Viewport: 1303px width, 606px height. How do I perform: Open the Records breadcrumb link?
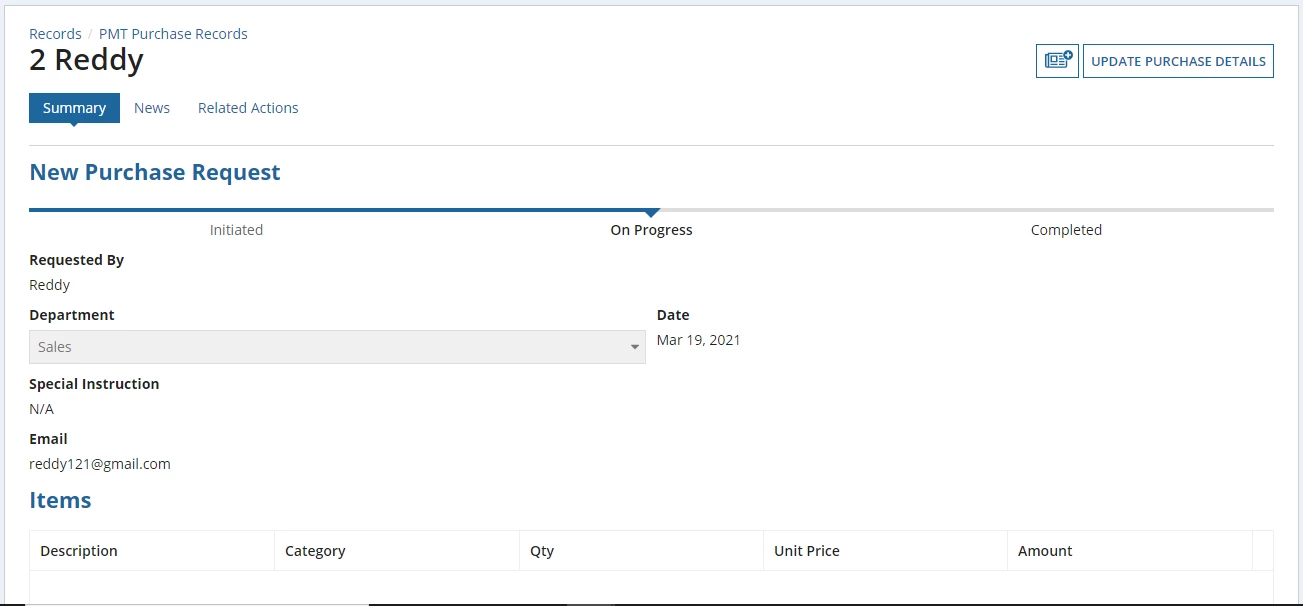tap(55, 34)
